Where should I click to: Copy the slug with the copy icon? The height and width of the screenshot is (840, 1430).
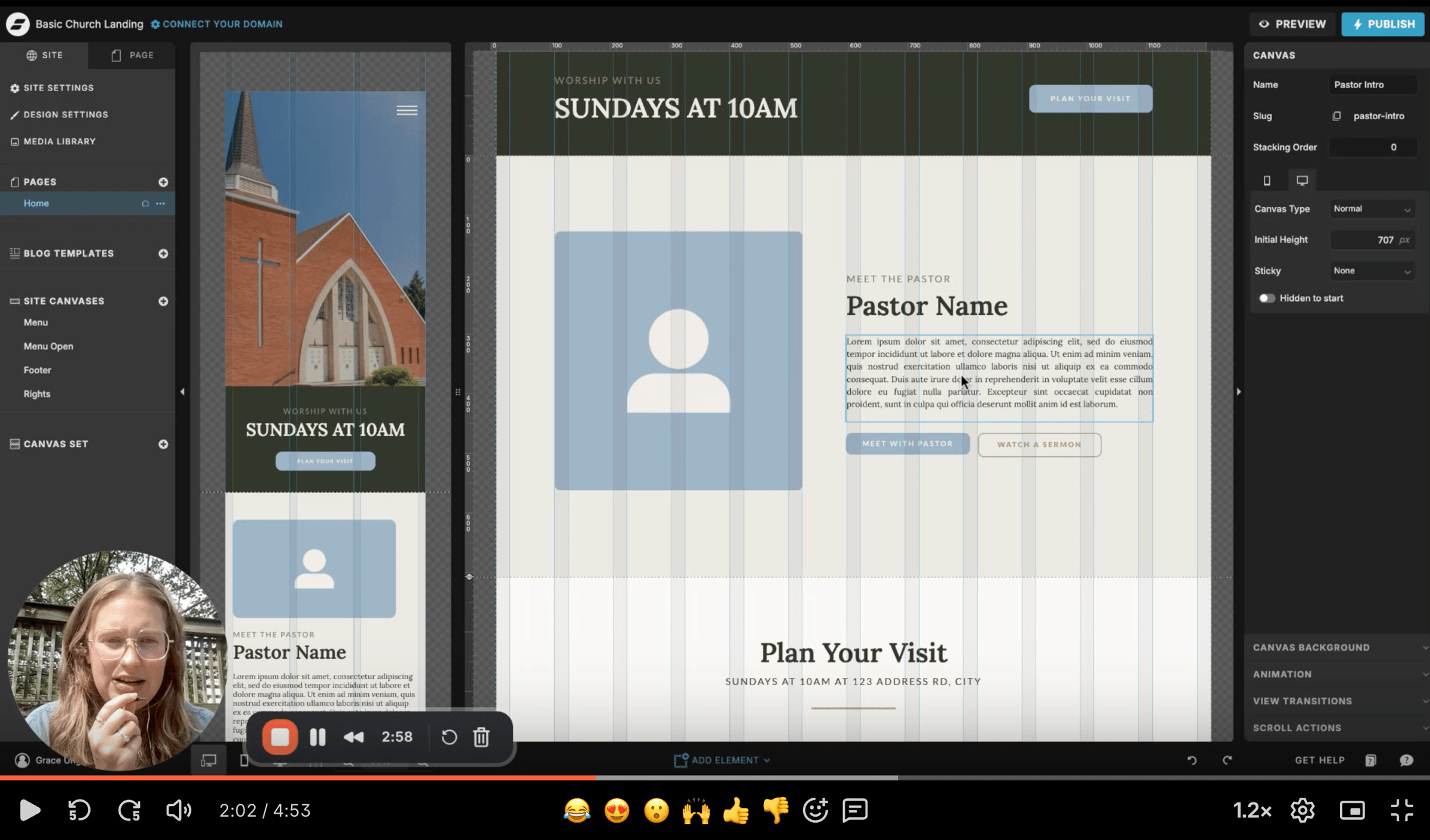[x=1336, y=116]
